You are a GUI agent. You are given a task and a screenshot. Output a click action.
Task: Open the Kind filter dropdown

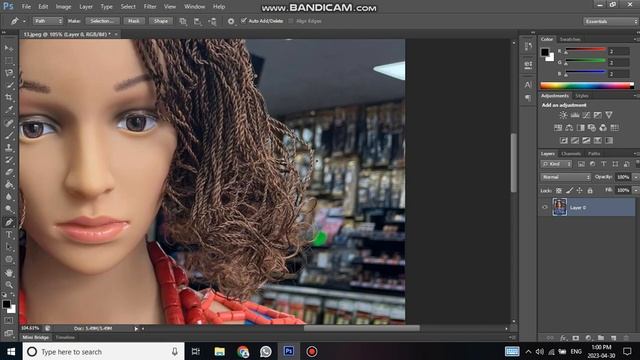click(x=556, y=164)
